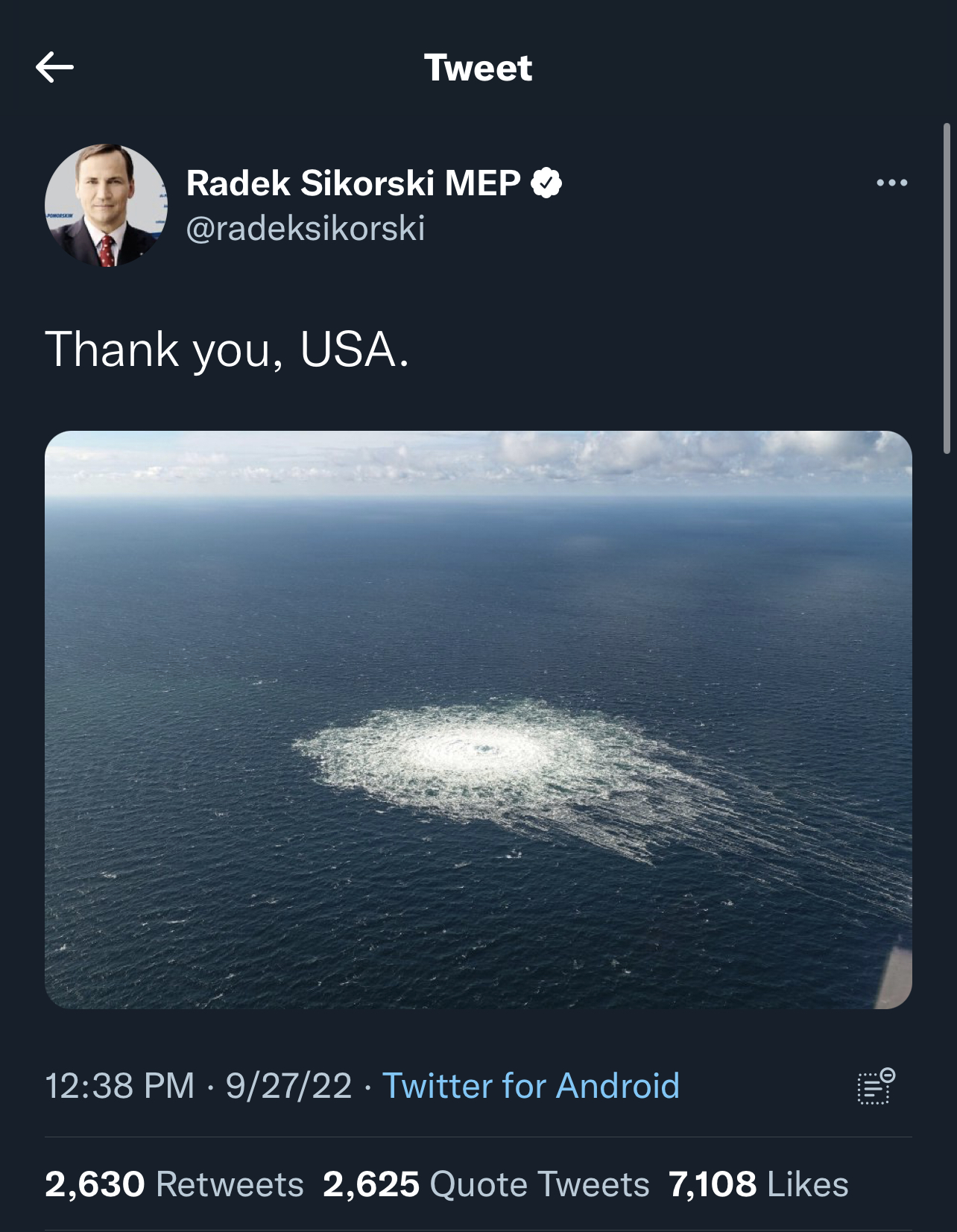The height and width of the screenshot is (1232, 957).
Task: Show the list of 2,630 Retweets
Action: [x=174, y=1184]
